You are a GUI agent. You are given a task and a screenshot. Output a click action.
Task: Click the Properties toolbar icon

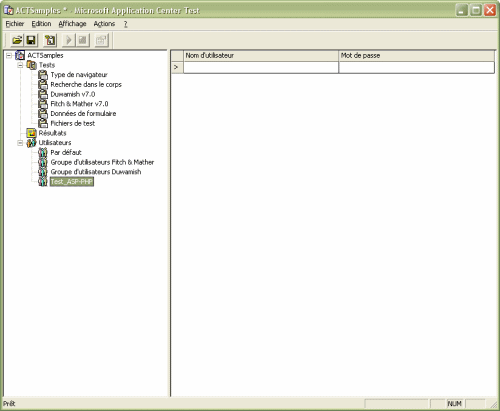tap(101, 40)
